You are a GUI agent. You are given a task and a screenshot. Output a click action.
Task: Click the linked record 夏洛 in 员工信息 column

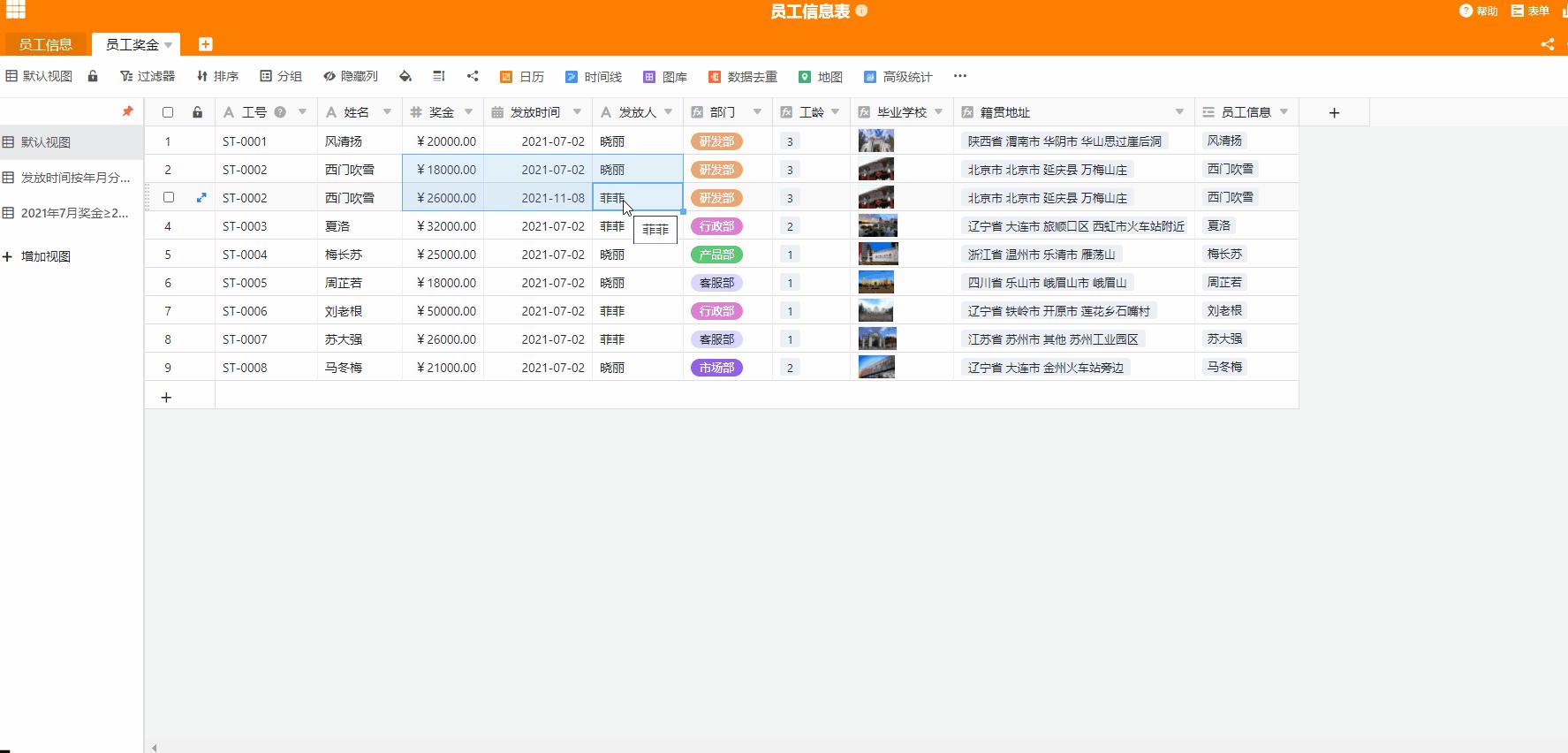pos(1219,225)
